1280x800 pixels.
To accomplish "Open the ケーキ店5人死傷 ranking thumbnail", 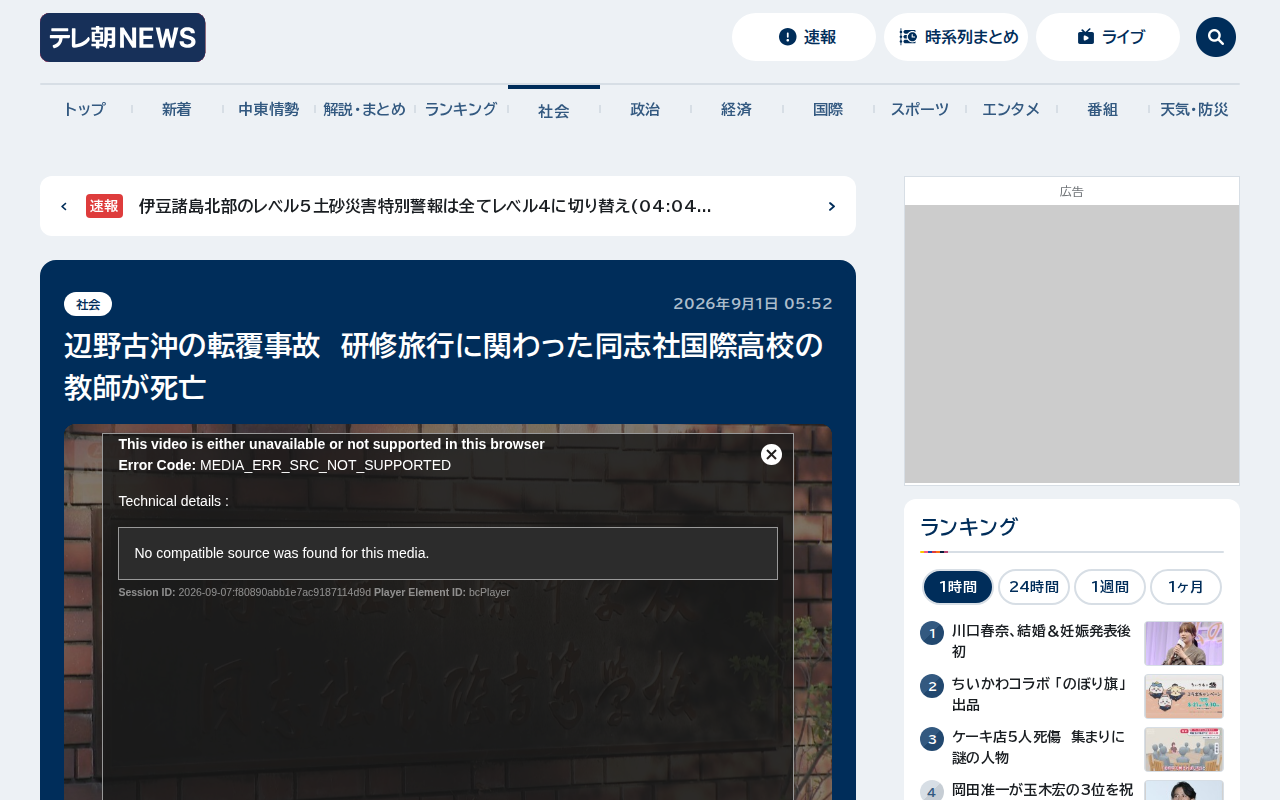I will (1184, 749).
